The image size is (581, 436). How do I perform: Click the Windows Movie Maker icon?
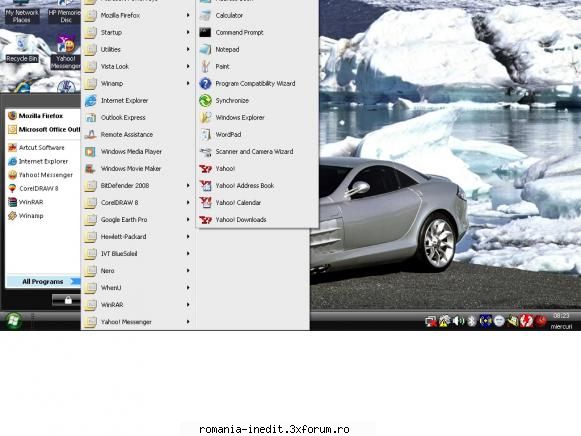pyautogui.click(x=90, y=169)
